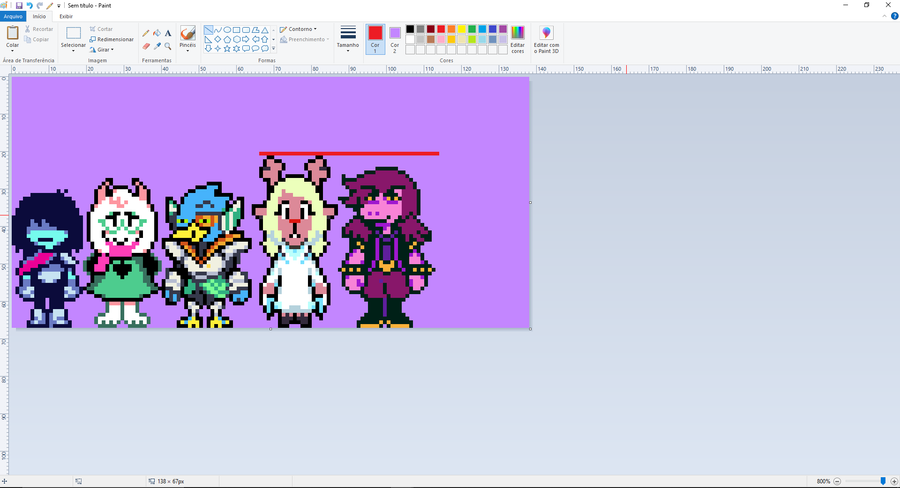900x488 pixels.
Task: Select the Fill with color bucket tool
Action: pyautogui.click(x=157, y=33)
